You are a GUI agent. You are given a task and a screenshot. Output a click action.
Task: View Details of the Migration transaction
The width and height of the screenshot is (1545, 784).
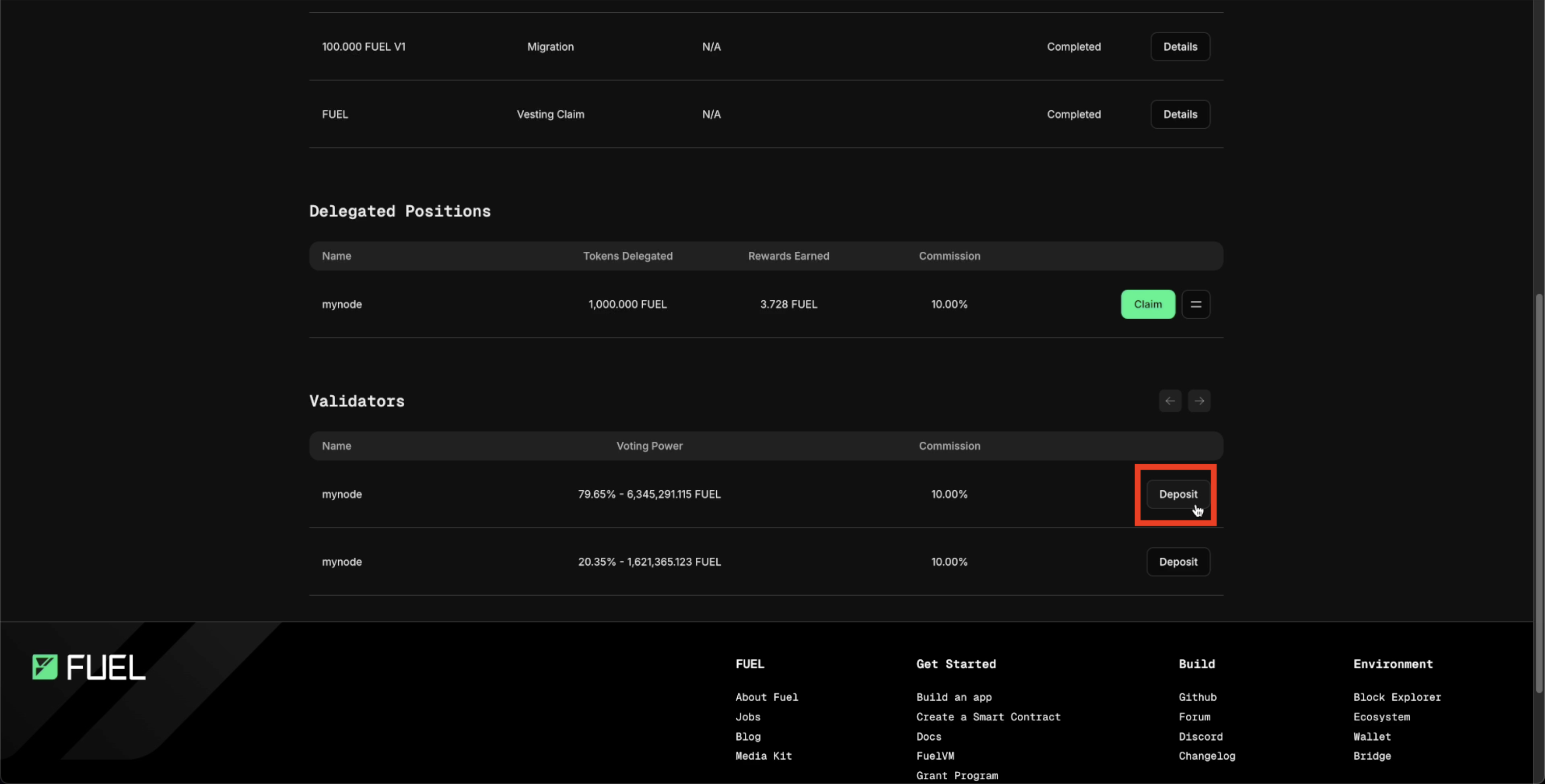pyautogui.click(x=1180, y=47)
